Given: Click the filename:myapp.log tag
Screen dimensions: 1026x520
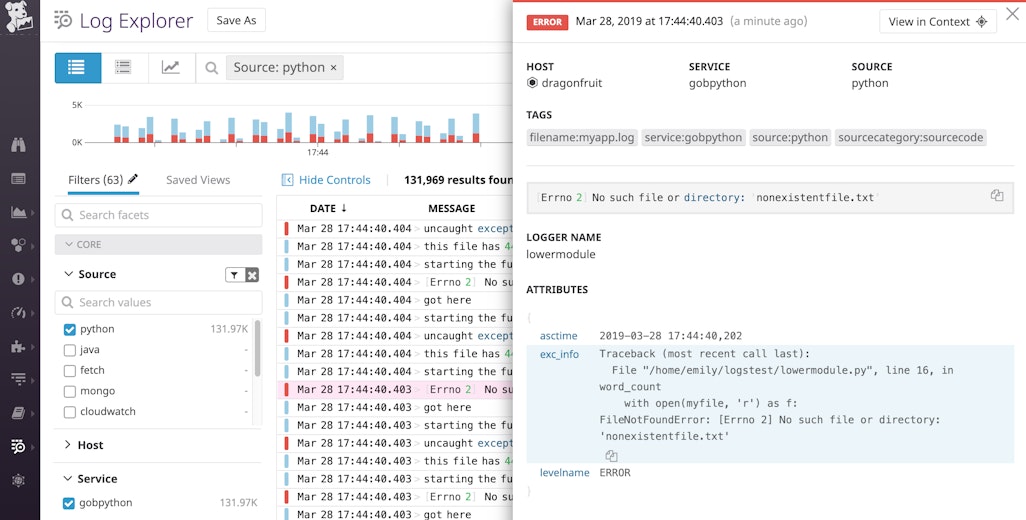Looking at the screenshot, I should point(582,137).
